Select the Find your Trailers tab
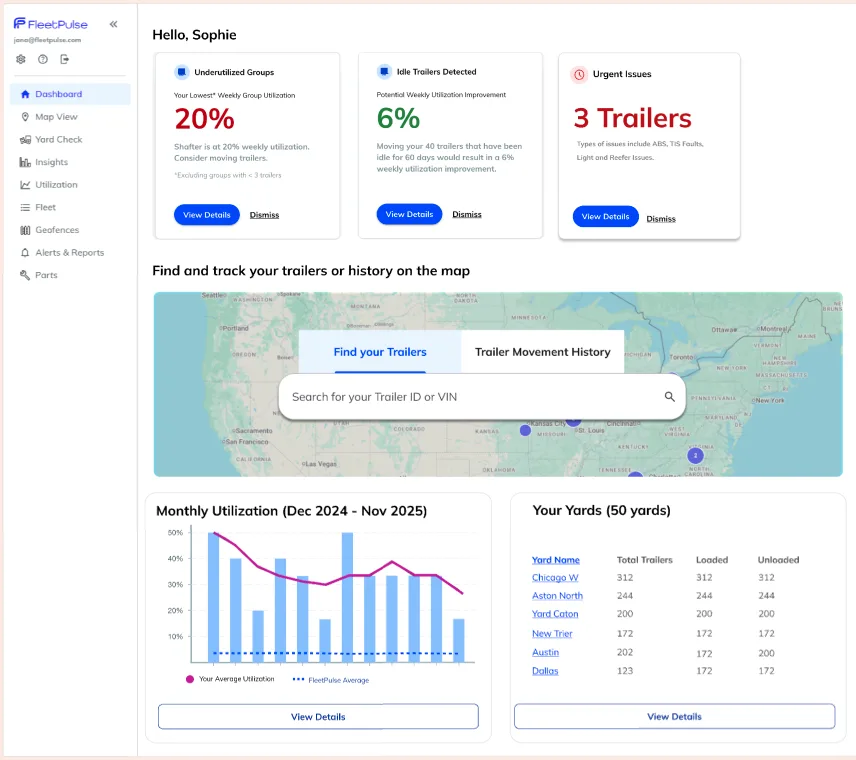The image size is (856, 760). [x=380, y=352]
